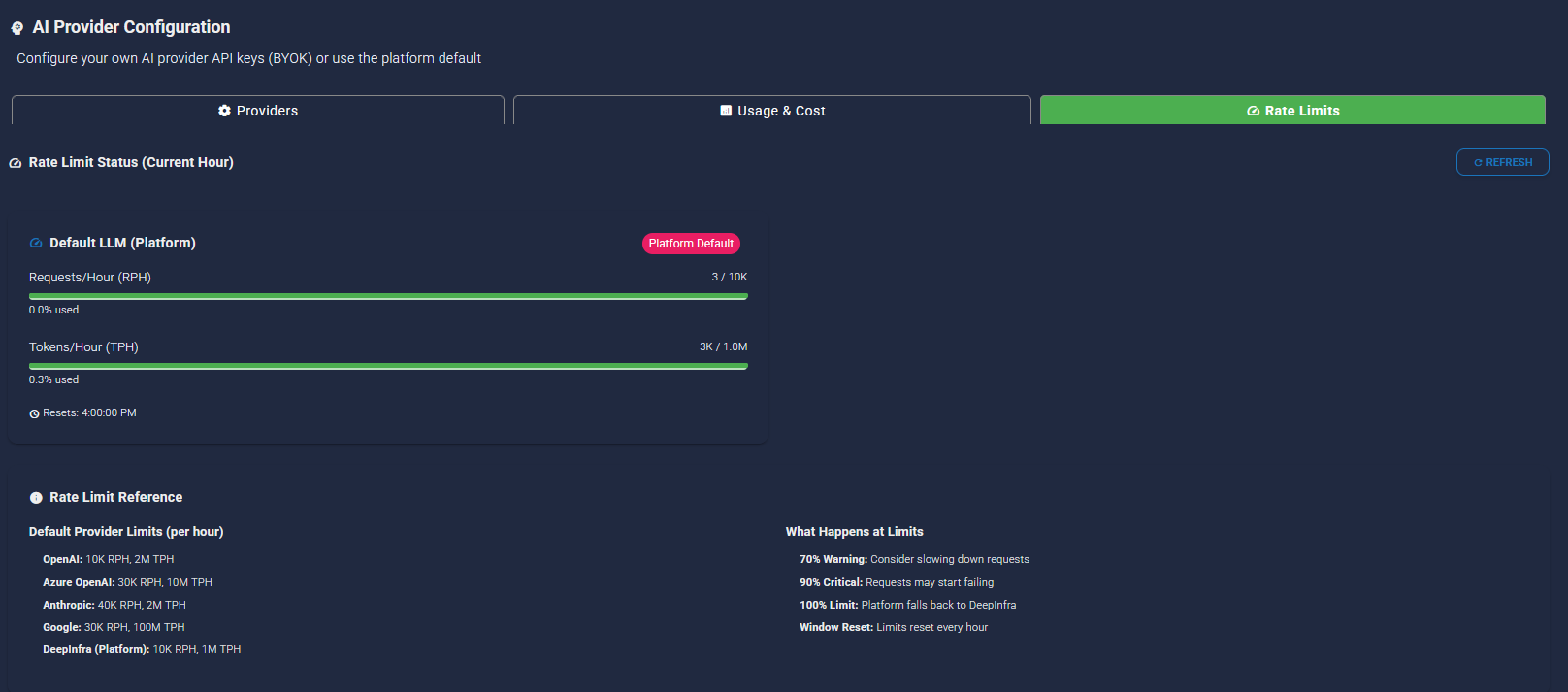This screenshot has height=692, width=1568.
Task: Select the Rate Limits tab
Action: point(1292,111)
